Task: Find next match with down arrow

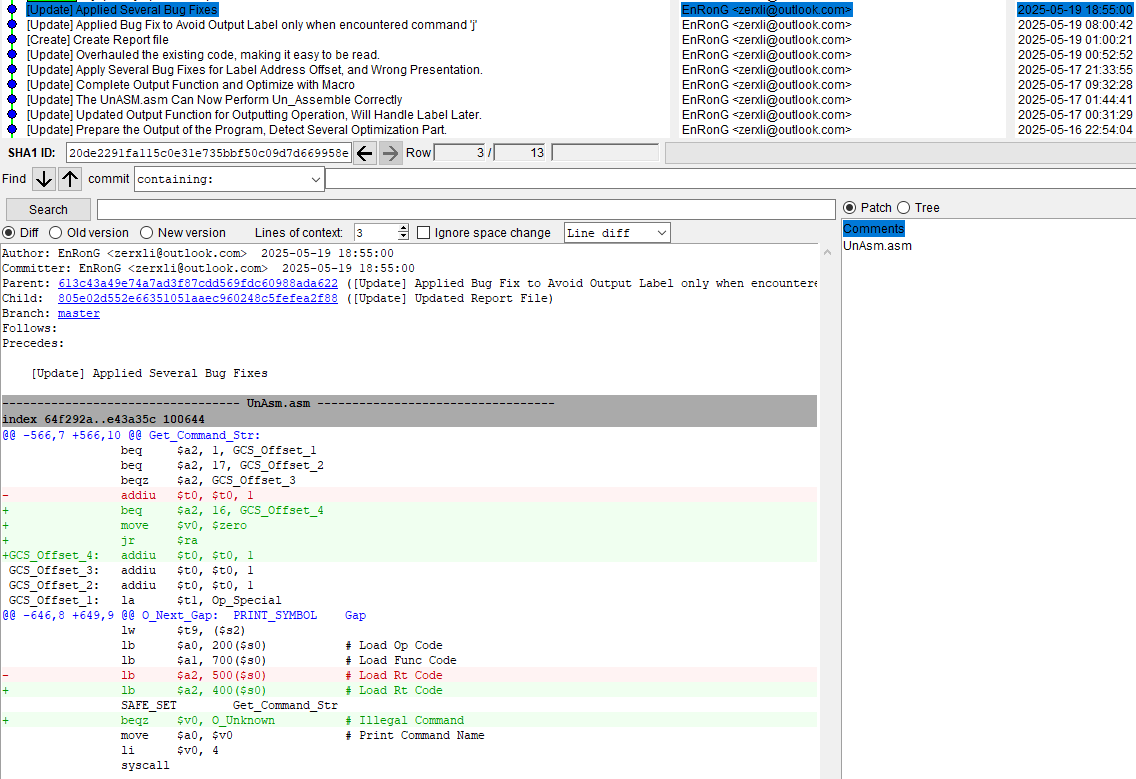Action: 44,179
